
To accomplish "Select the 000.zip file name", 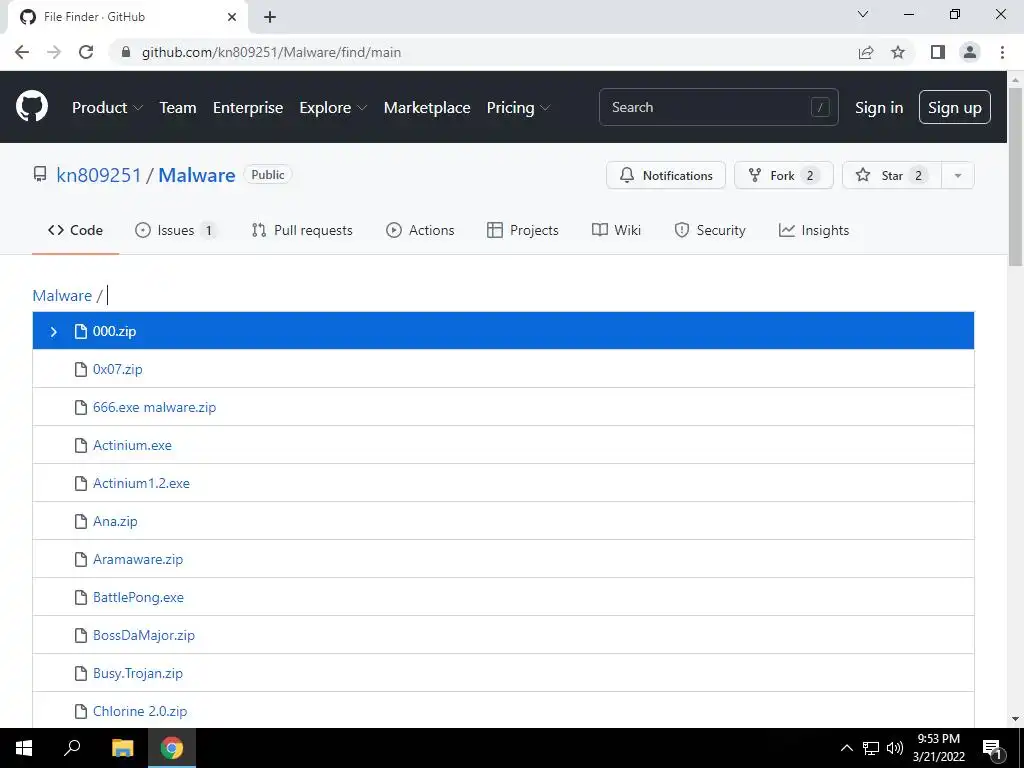I will [114, 331].
